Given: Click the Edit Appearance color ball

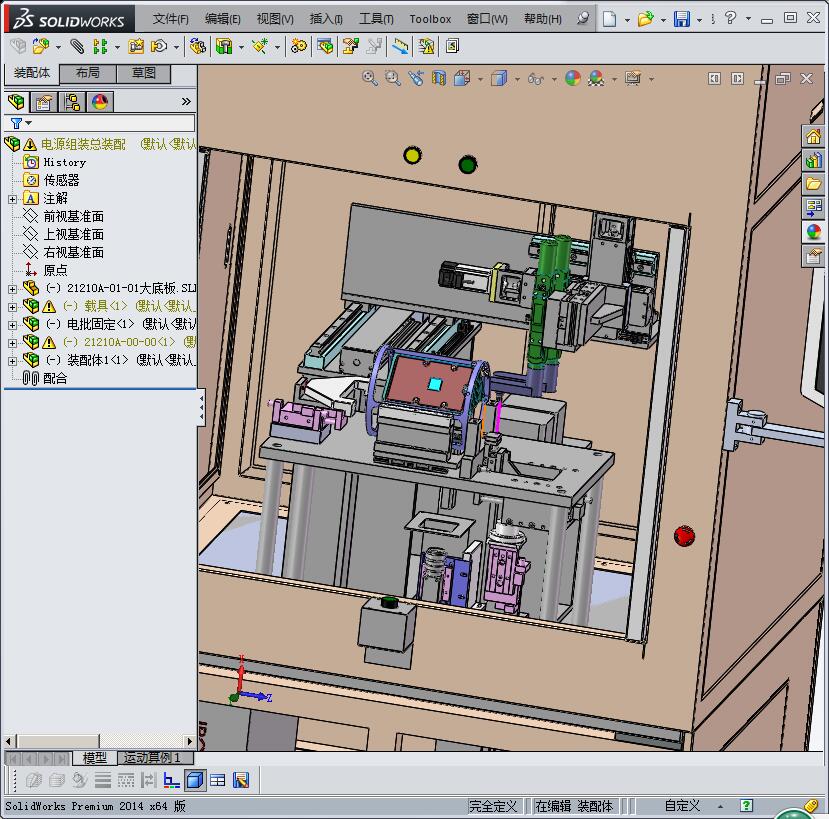Looking at the screenshot, I should (573, 79).
